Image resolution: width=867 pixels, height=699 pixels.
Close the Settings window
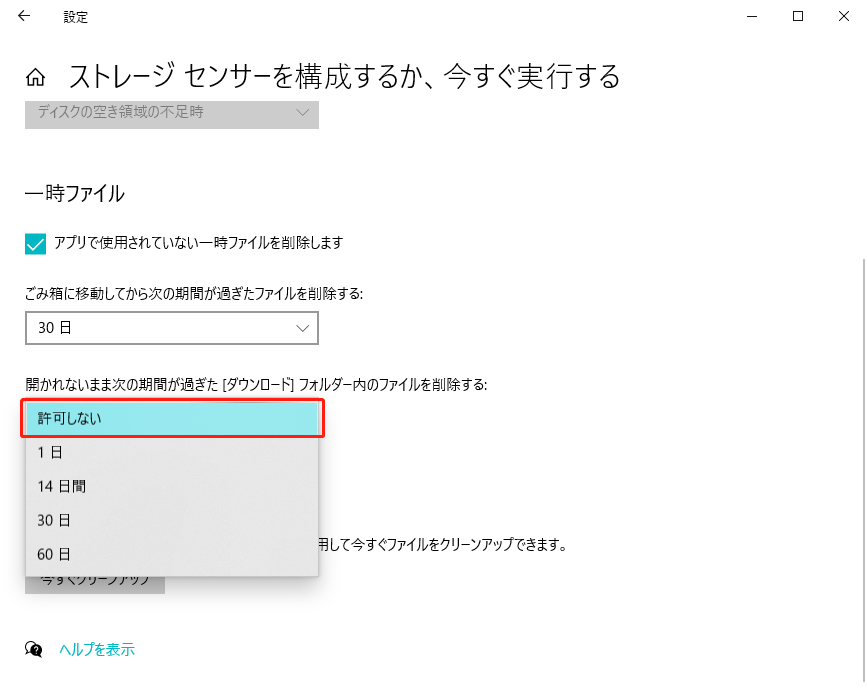pyautogui.click(x=843, y=16)
